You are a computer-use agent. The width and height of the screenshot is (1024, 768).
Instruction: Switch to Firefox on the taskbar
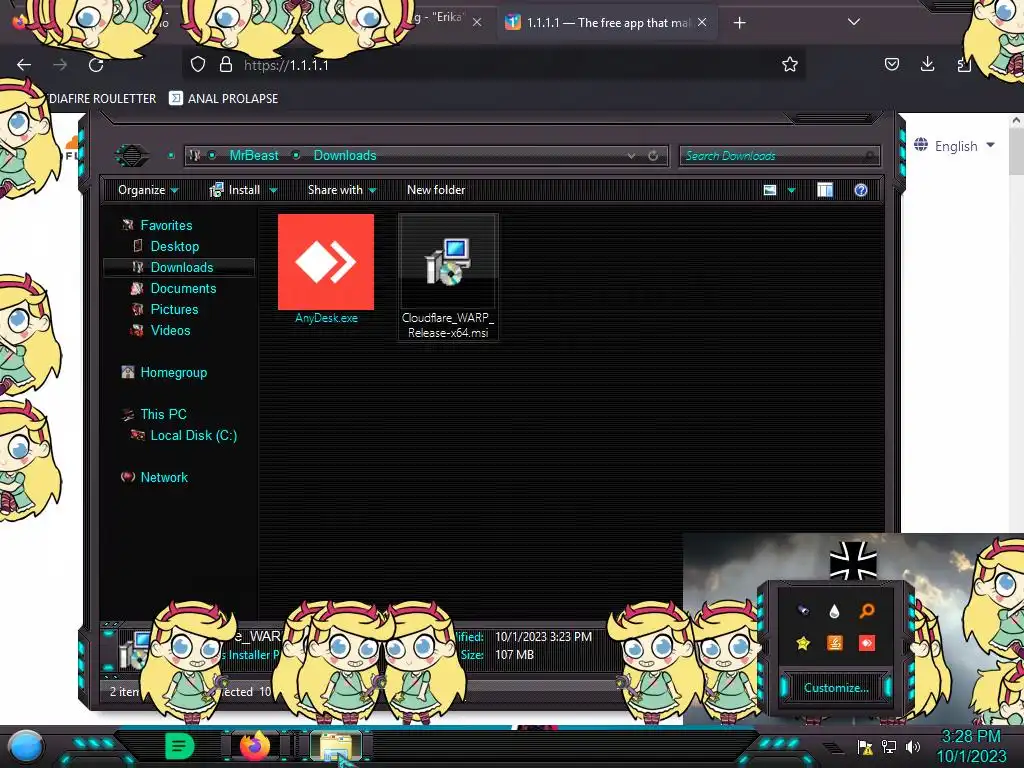255,746
